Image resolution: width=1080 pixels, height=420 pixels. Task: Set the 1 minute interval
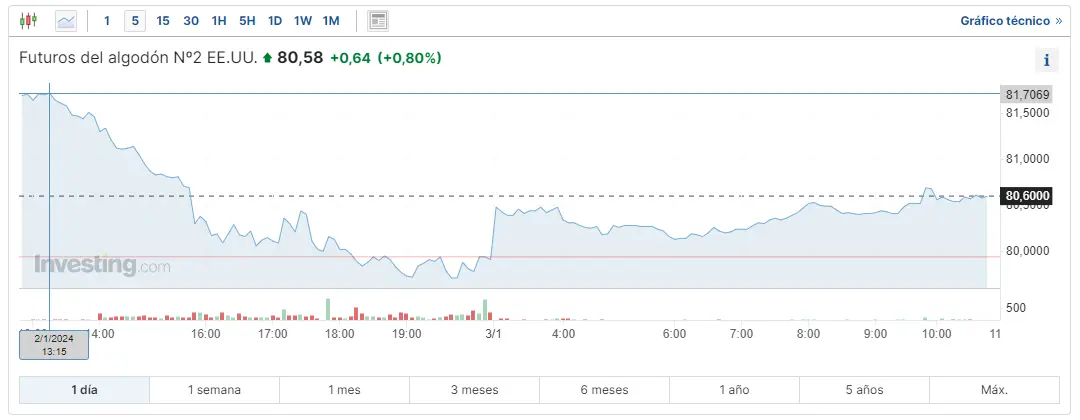pyautogui.click(x=107, y=20)
